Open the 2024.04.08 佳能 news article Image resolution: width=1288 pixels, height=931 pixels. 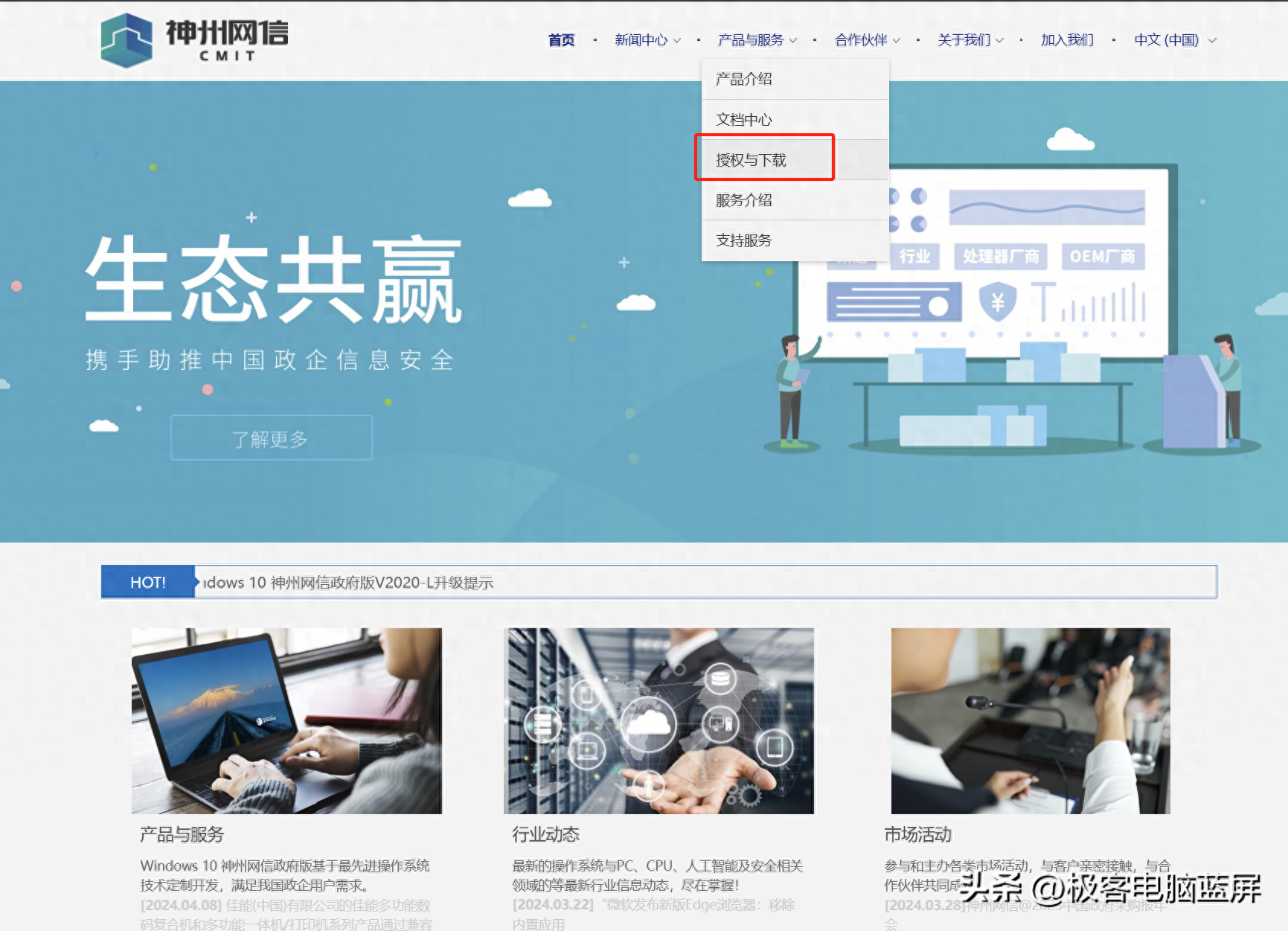pos(286,915)
